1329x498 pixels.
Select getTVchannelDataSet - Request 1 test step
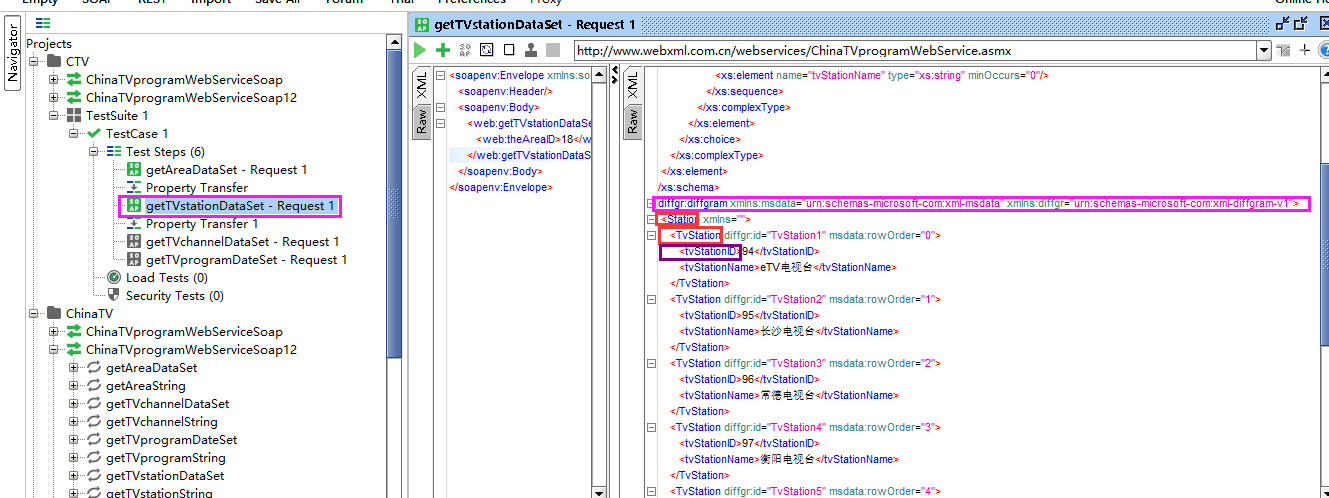point(242,242)
